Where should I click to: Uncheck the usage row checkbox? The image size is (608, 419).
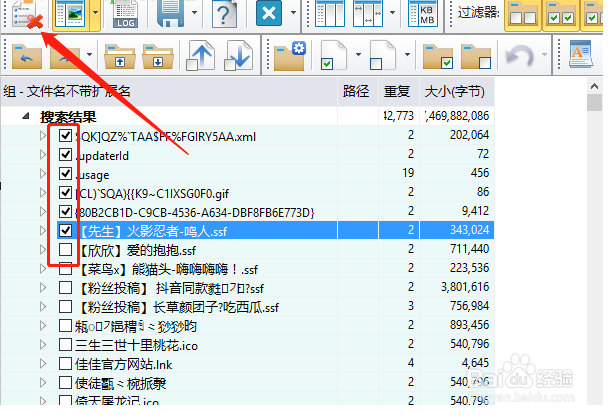coord(66,174)
